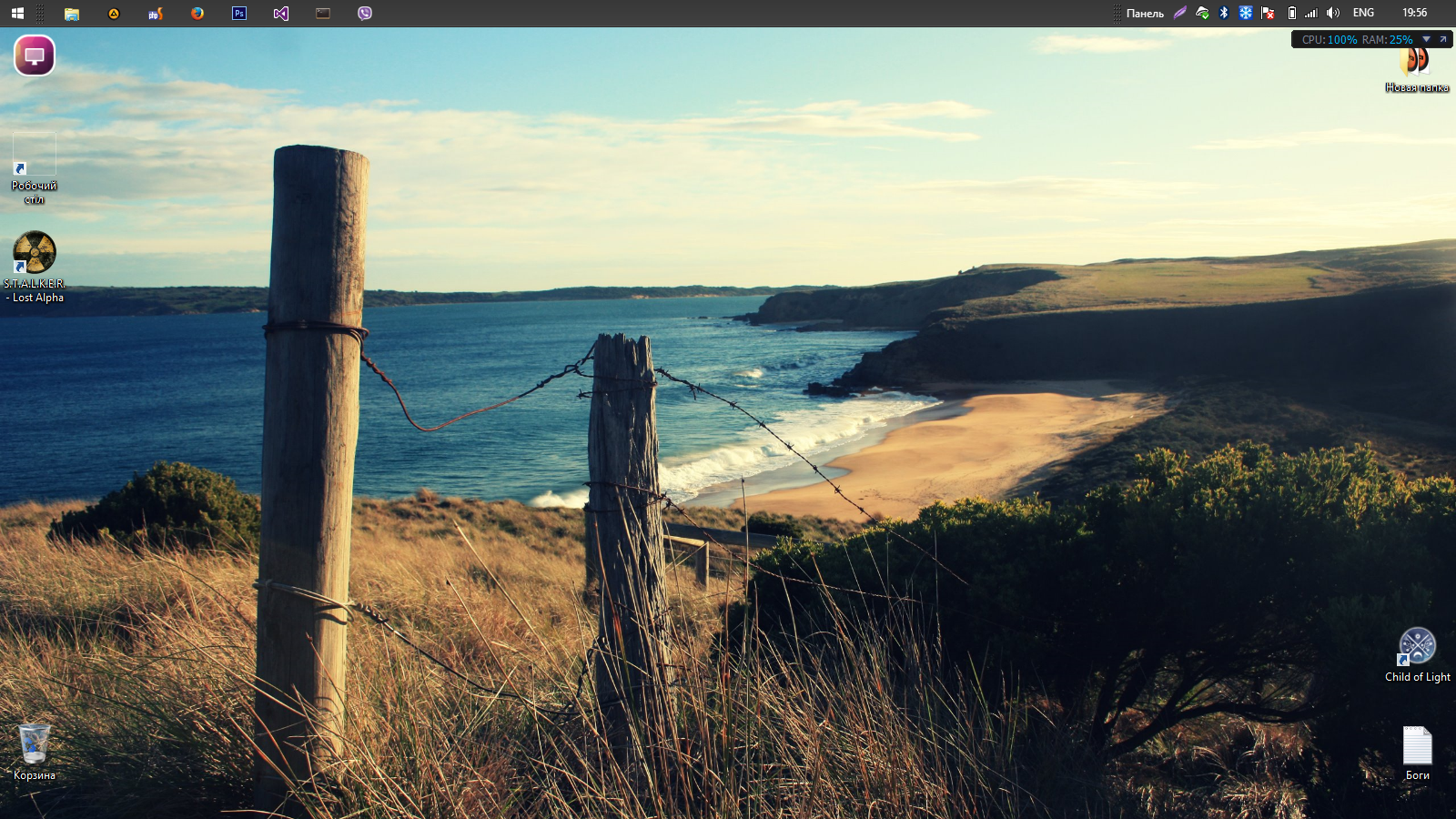The height and width of the screenshot is (819, 1456).
Task: Select the pink monitor desktop icon
Action: coord(35,56)
